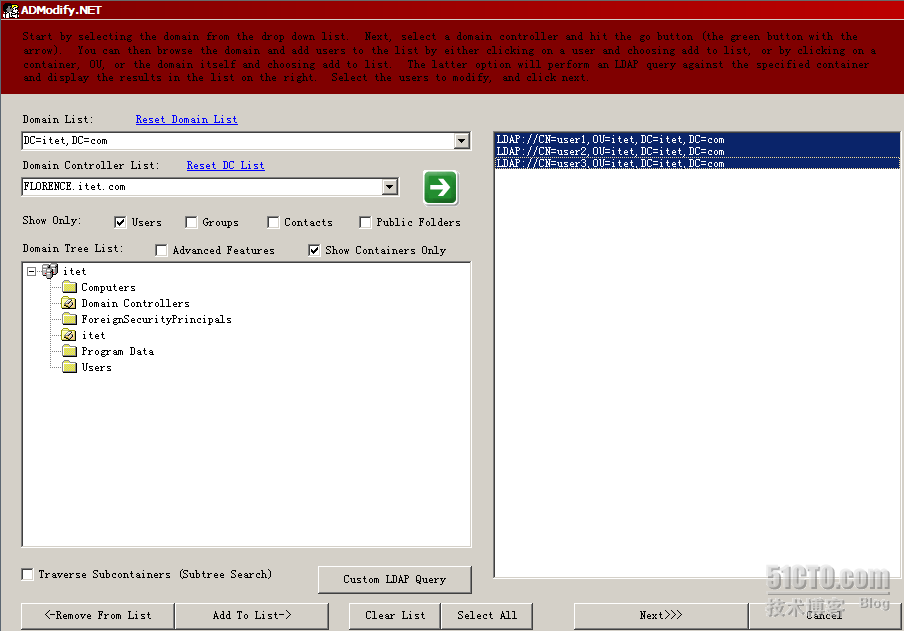Uncheck Show Containers Only

314,250
